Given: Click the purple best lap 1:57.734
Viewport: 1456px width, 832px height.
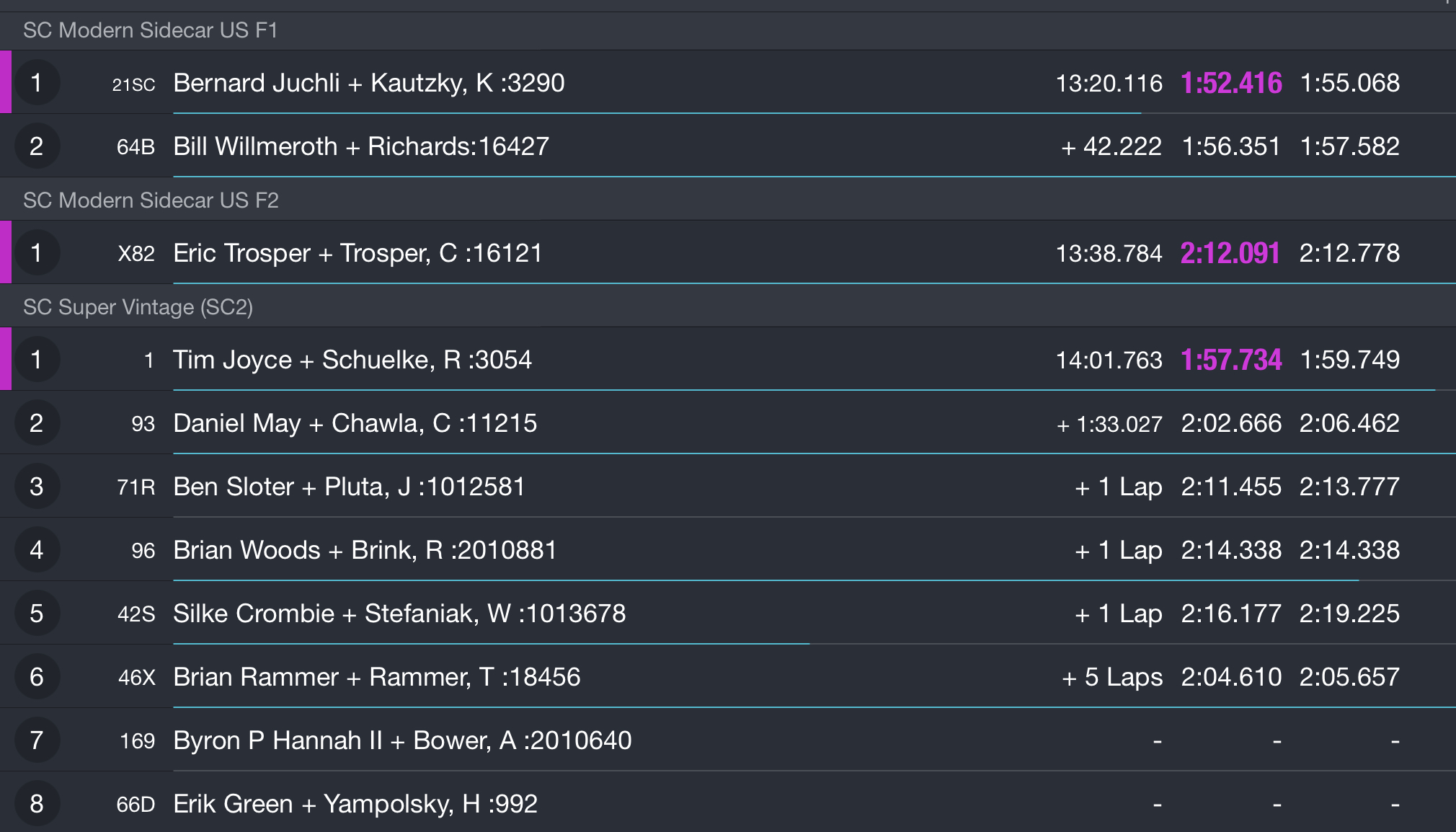Looking at the screenshot, I should tap(1231, 360).
